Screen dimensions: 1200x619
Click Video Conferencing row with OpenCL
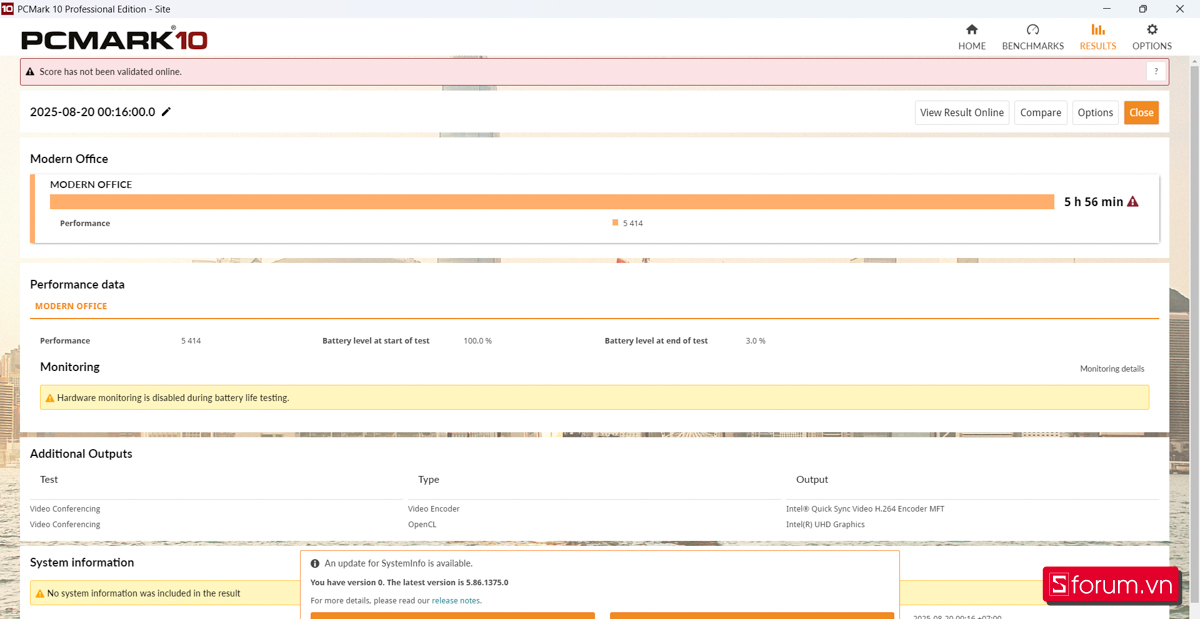pos(65,524)
